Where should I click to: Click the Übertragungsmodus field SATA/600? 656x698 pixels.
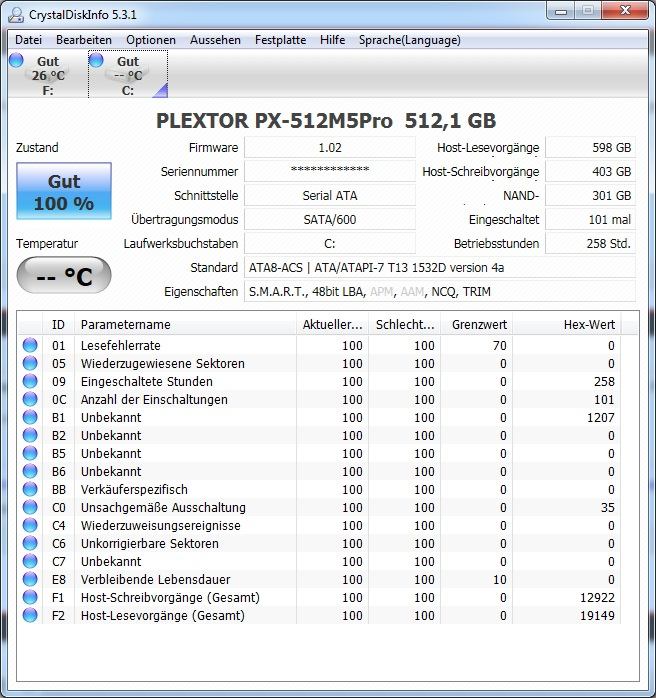point(330,219)
